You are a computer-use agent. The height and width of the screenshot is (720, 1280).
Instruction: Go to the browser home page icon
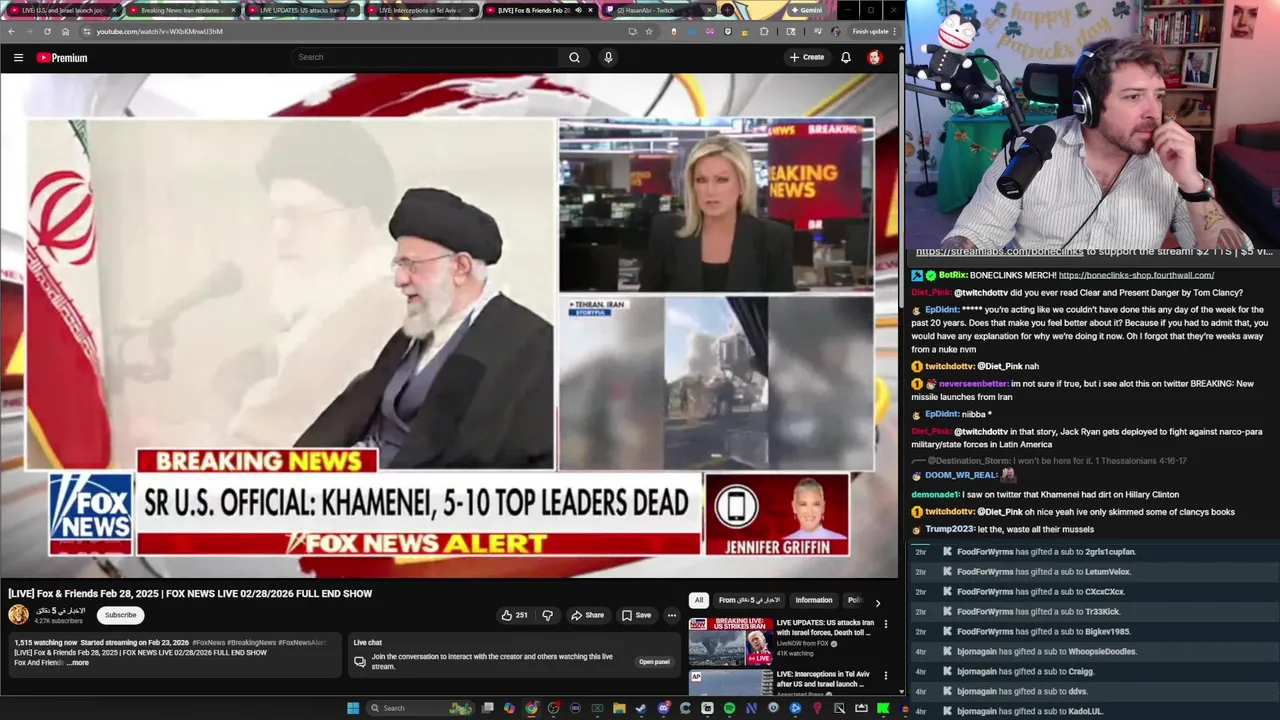(65, 31)
